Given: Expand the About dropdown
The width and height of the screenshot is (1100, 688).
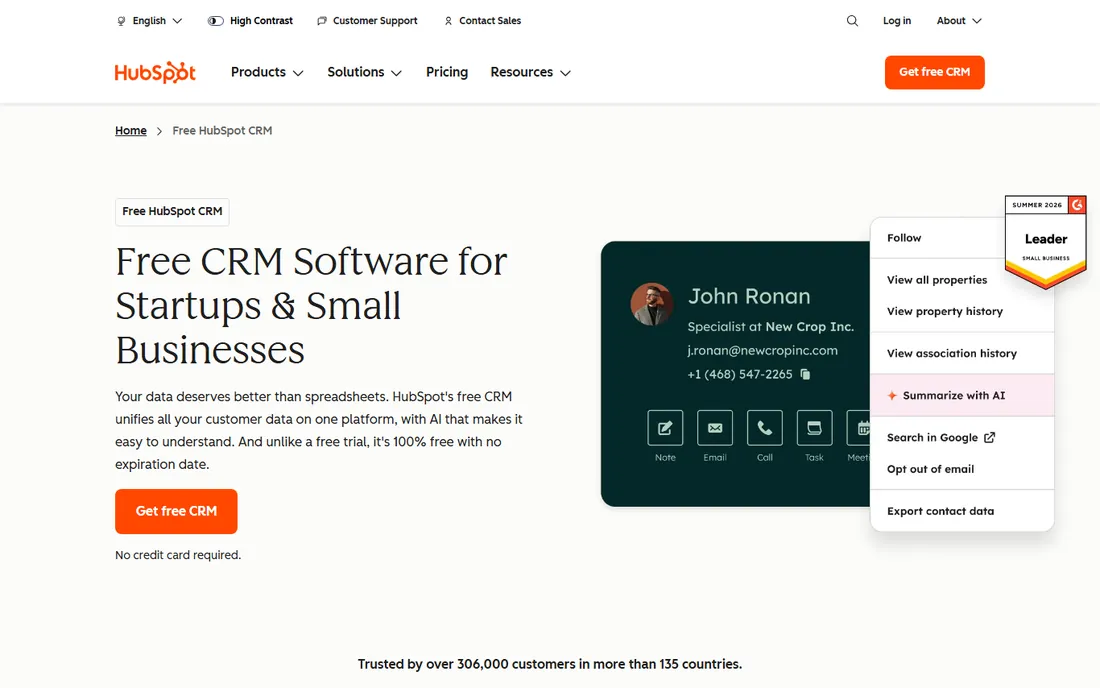Looking at the screenshot, I should (x=959, y=21).
